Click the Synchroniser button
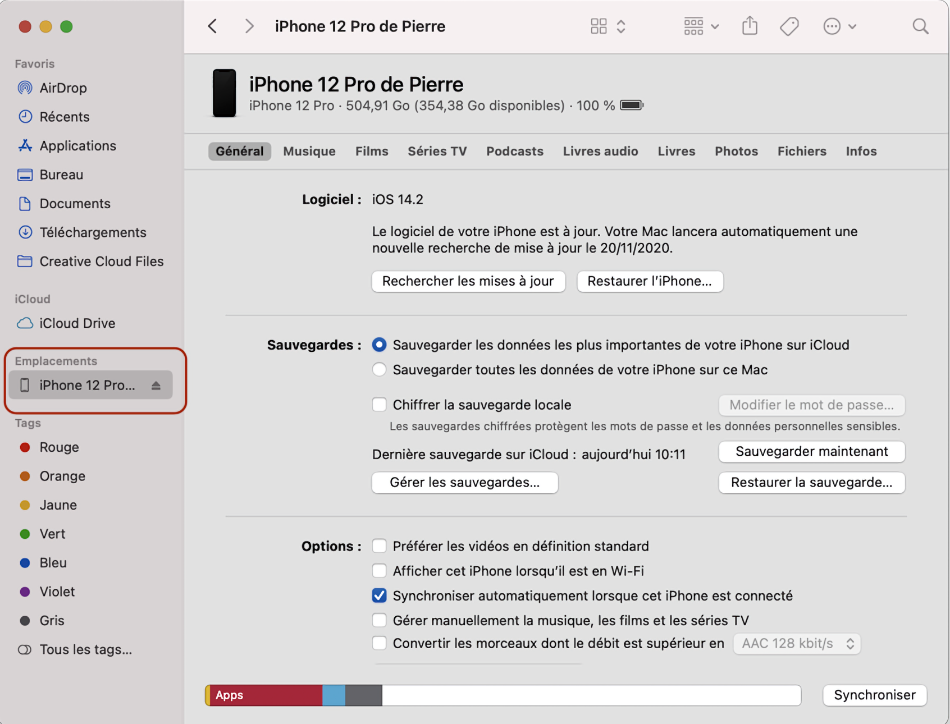 point(874,695)
